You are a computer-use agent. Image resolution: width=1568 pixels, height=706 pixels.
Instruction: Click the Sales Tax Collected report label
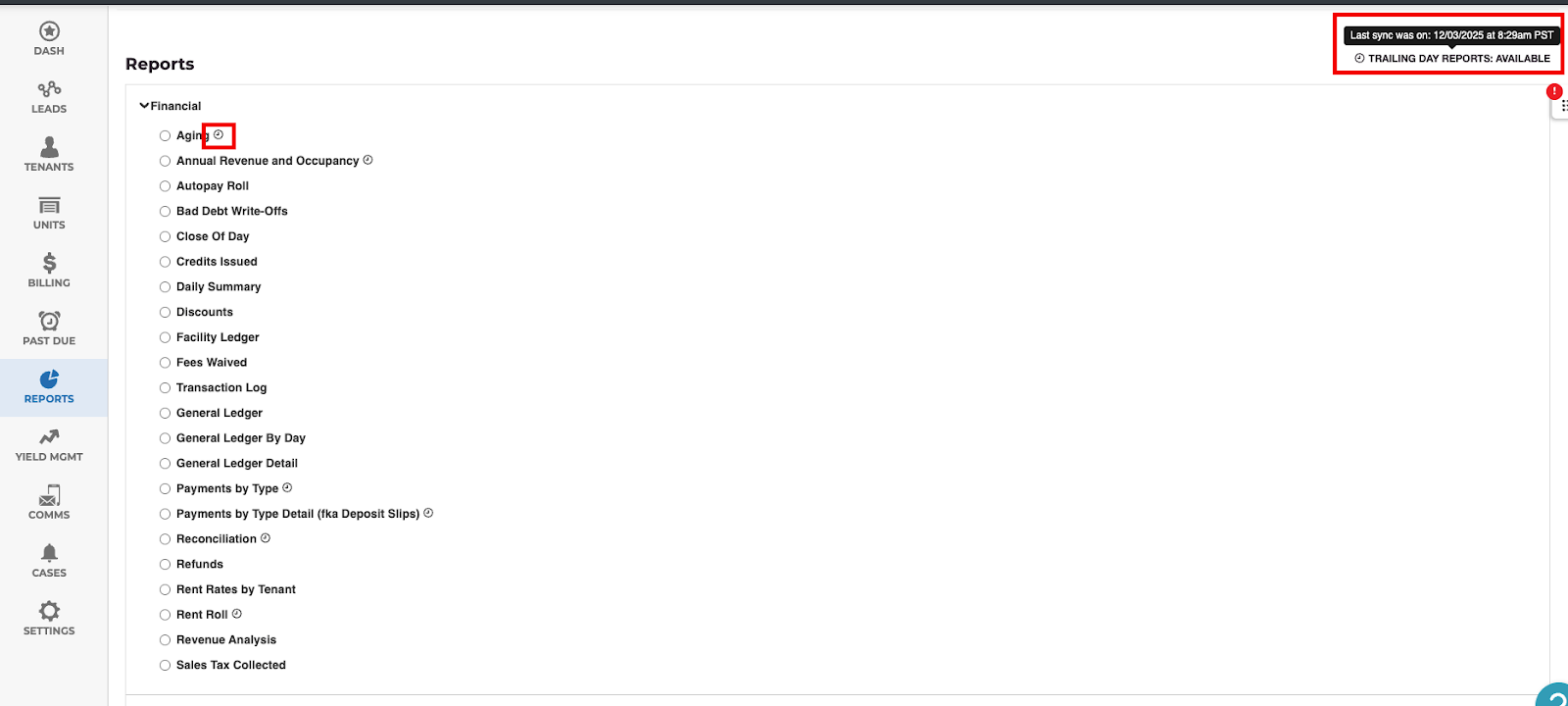coord(231,666)
